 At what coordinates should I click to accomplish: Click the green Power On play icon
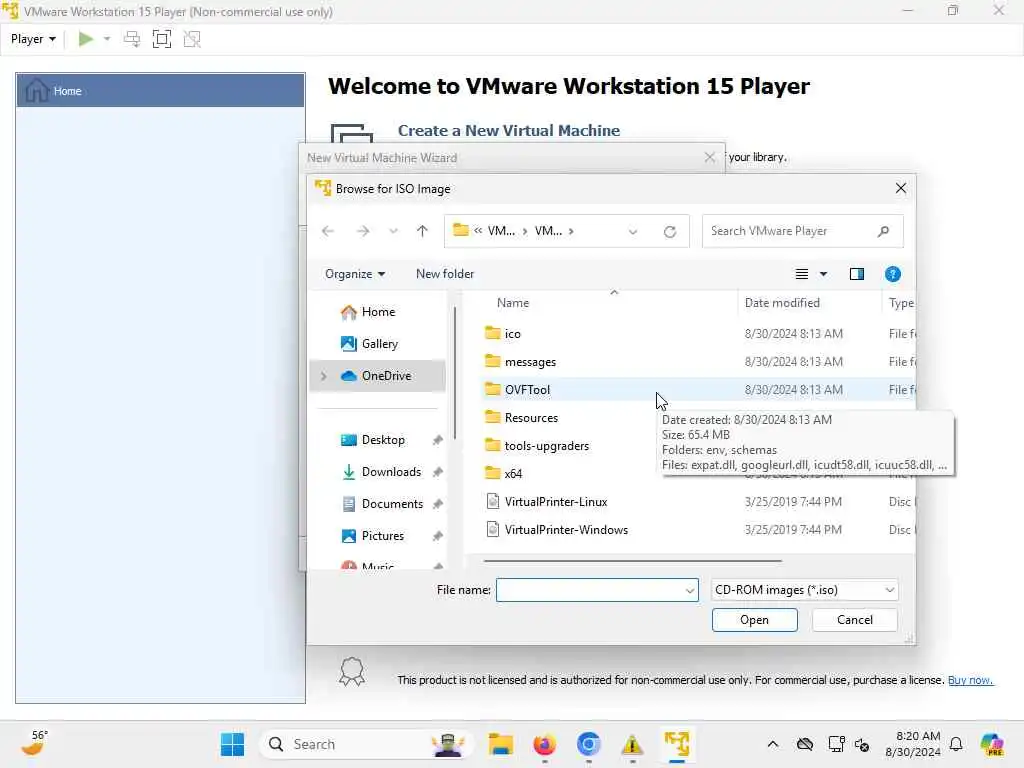(85, 39)
